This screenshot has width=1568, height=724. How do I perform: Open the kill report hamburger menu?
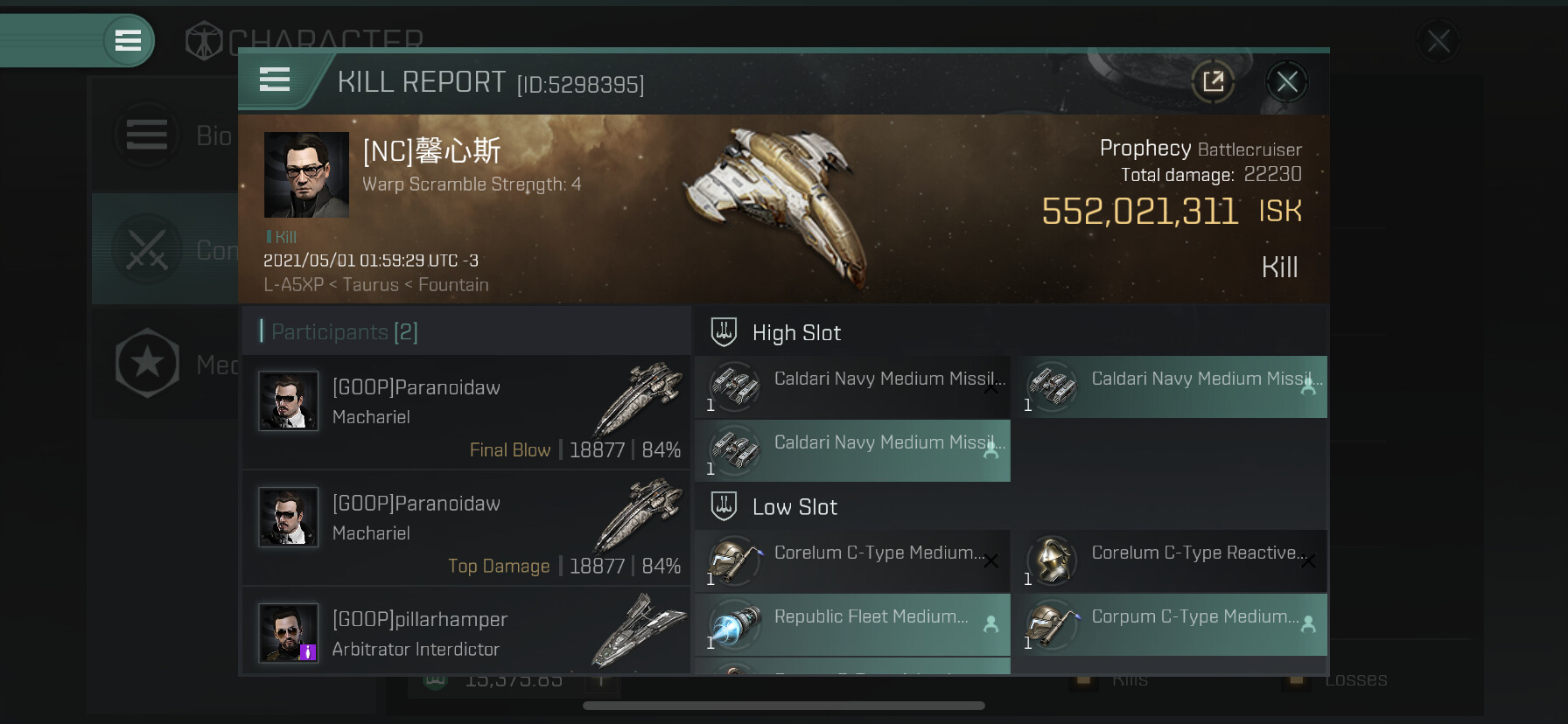coord(275,80)
